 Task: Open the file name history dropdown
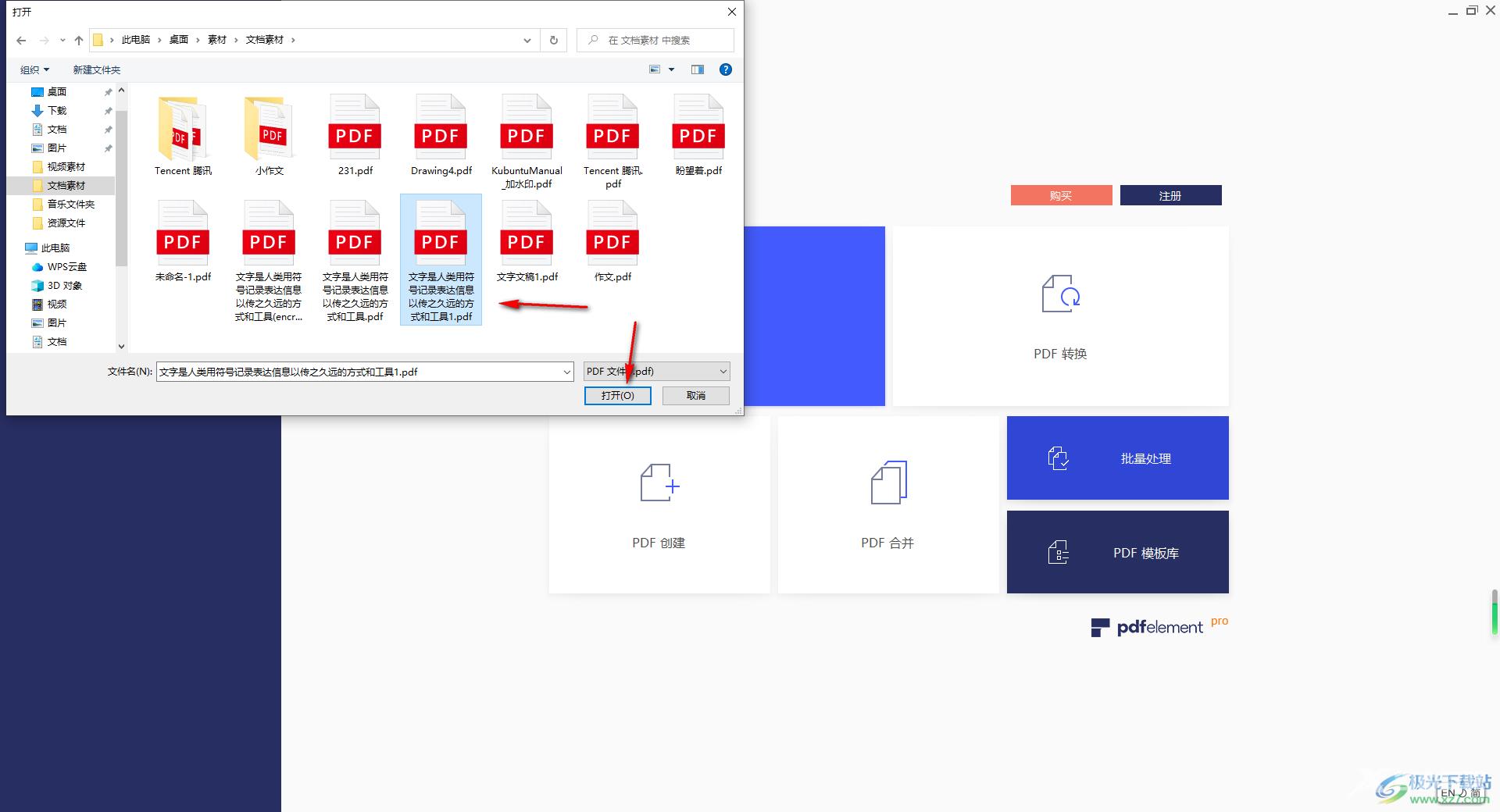point(567,372)
